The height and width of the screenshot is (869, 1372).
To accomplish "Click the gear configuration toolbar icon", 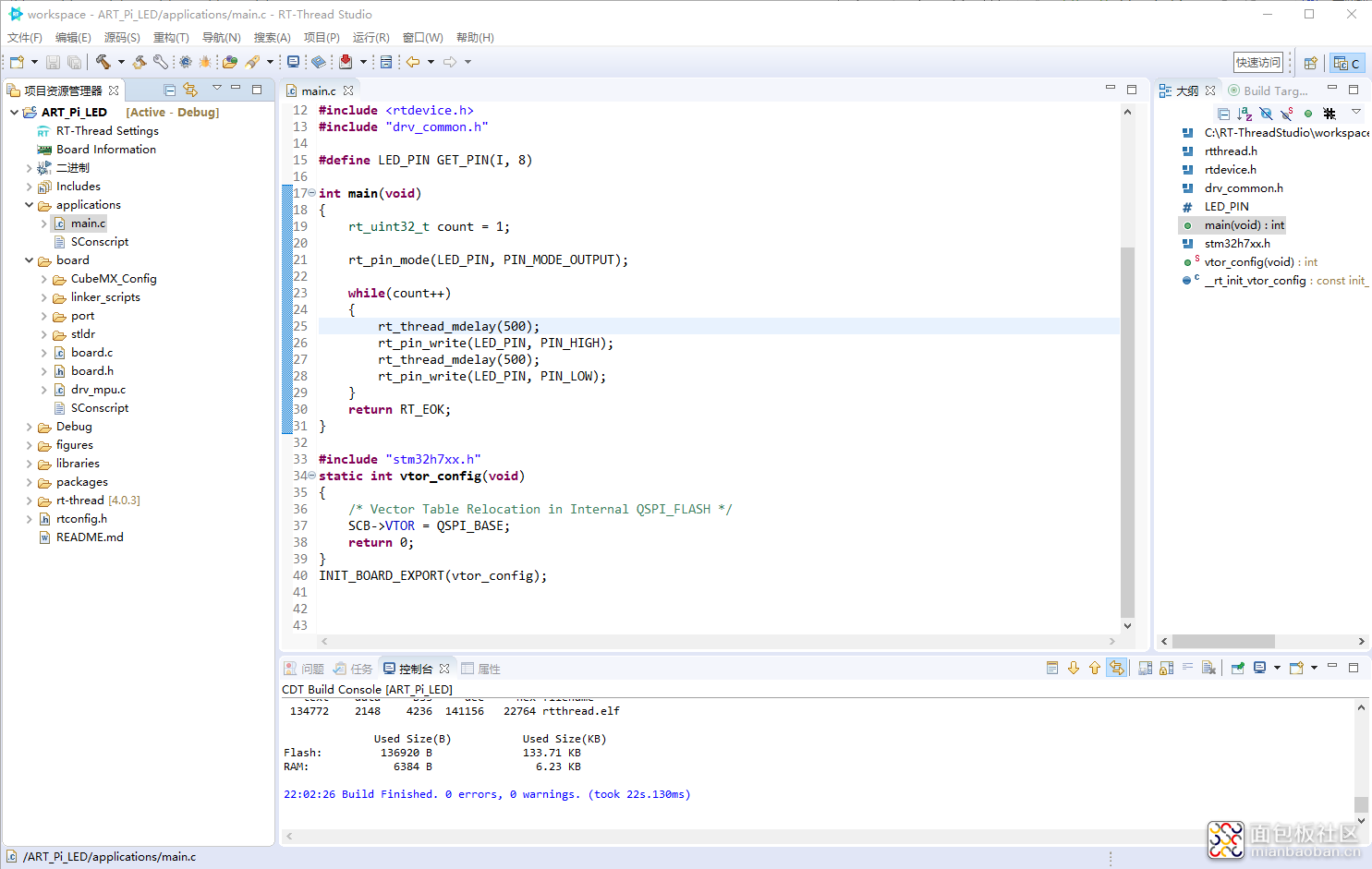I will coord(186,62).
